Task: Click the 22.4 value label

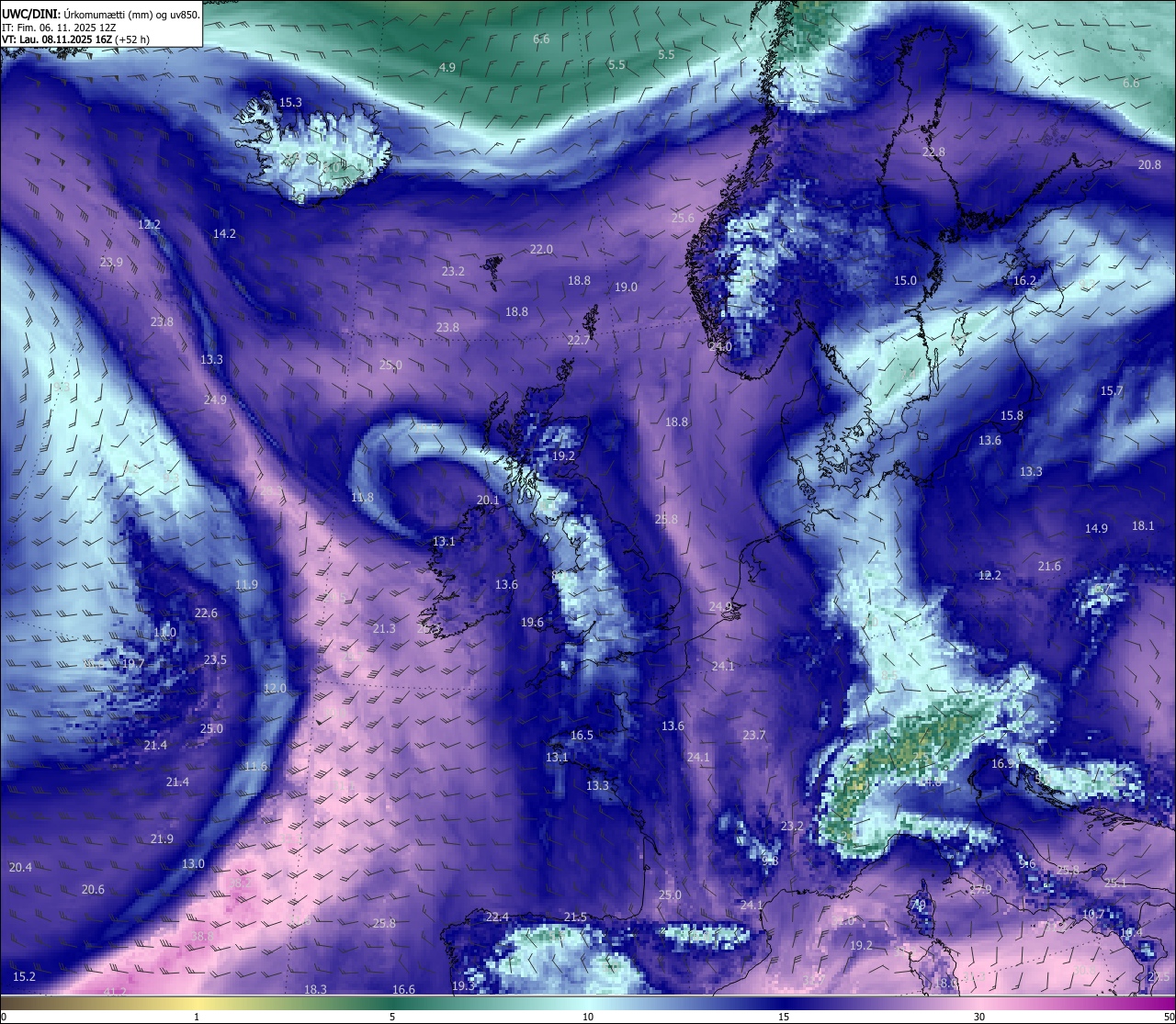Action: pos(497,917)
